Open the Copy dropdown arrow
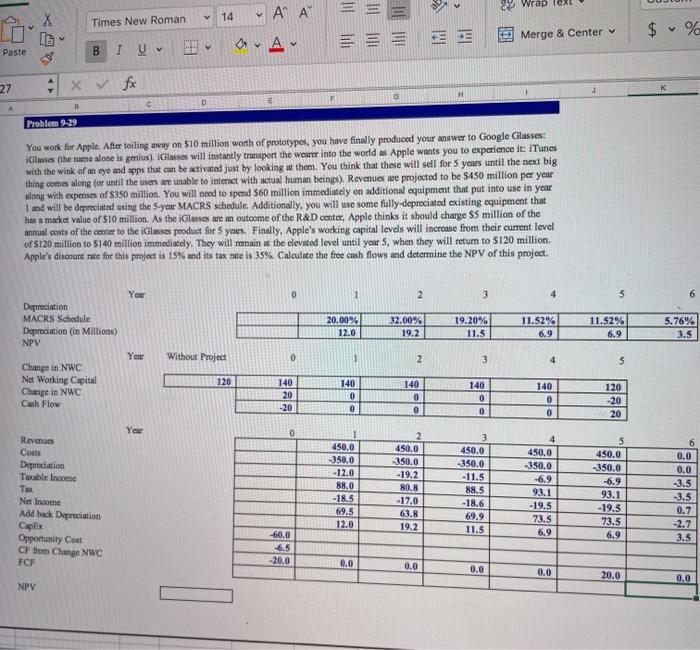Viewport: 700px width, 650px height. pos(62,39)
